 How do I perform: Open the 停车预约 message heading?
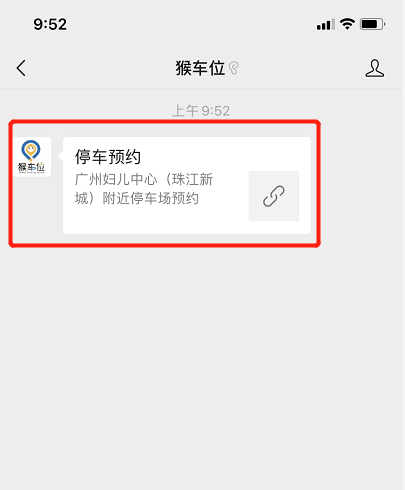pos(108,157)
